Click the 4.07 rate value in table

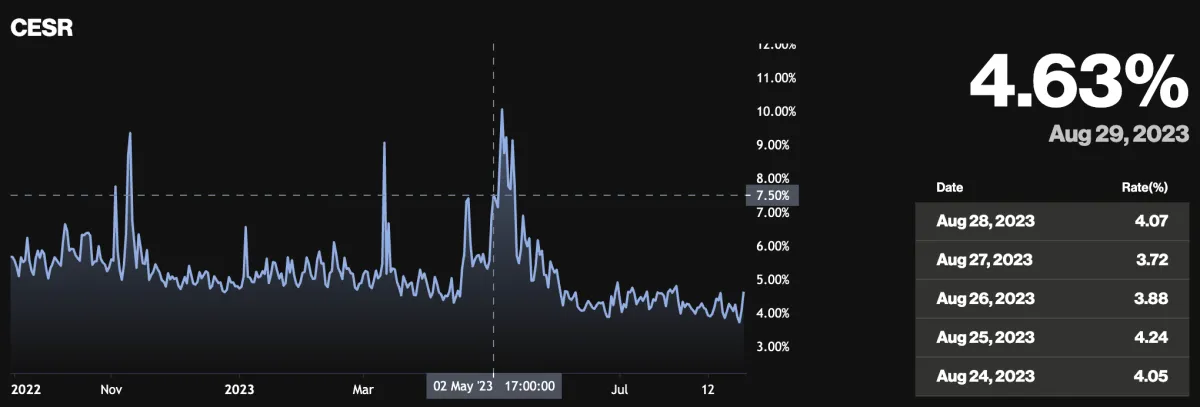coord(1152,221)
